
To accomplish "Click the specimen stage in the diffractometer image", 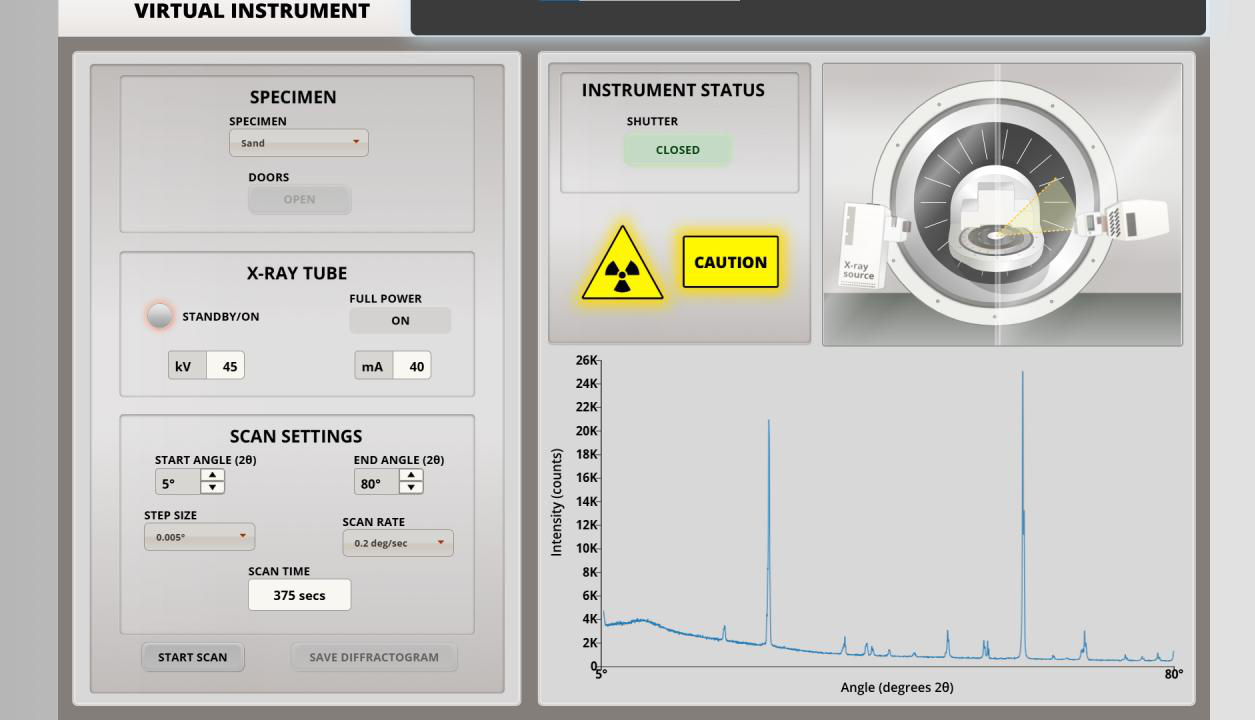I will (995, 238).
